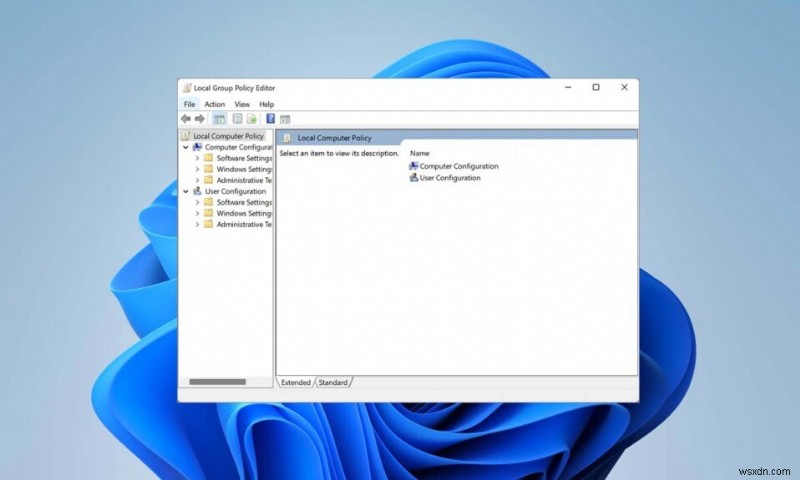Select Administrative Templates label under User Configuration

244,224
